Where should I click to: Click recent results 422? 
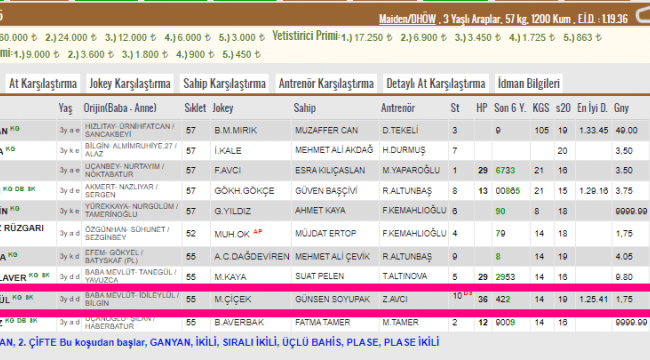503,299
